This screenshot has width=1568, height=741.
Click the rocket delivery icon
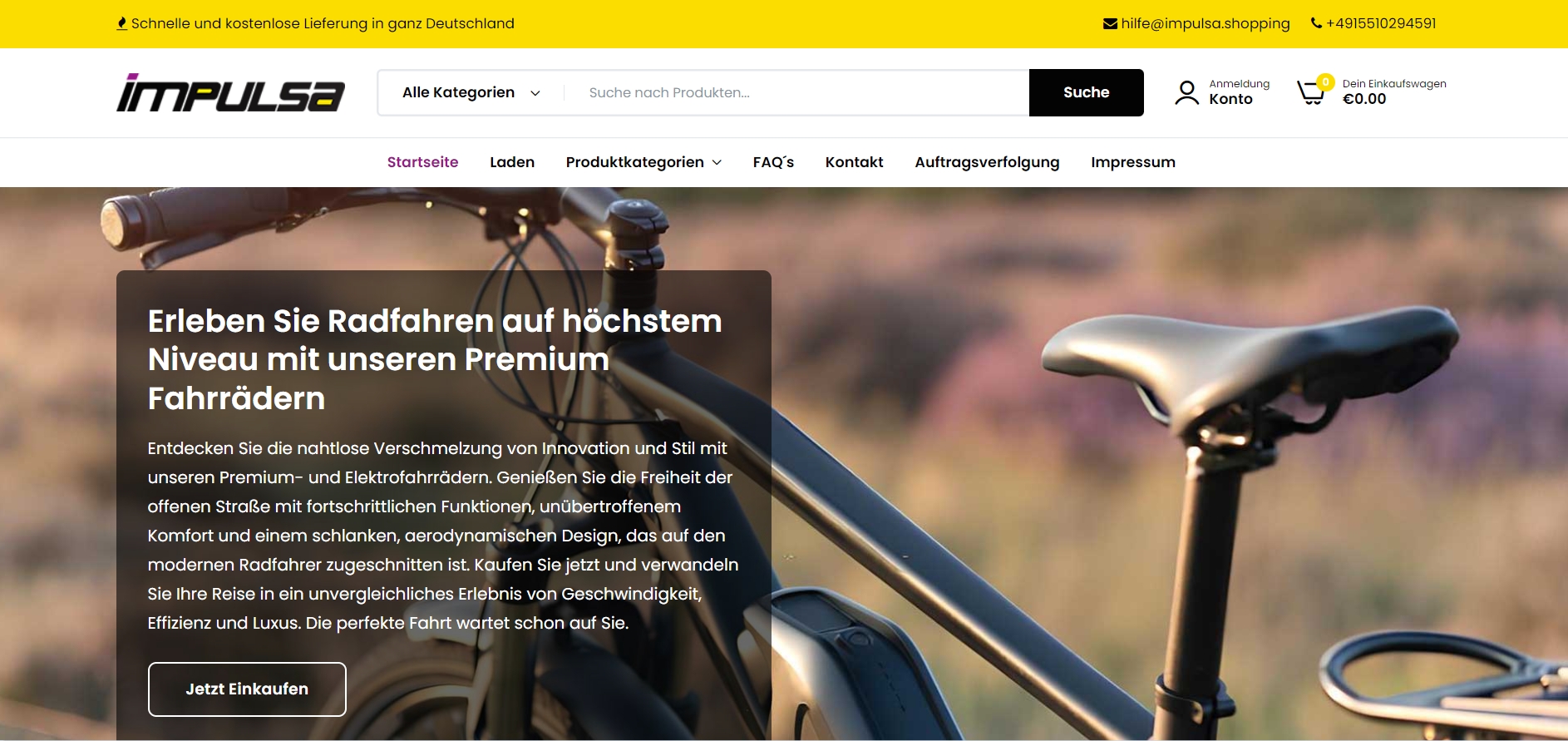click(x=122, y=23)
